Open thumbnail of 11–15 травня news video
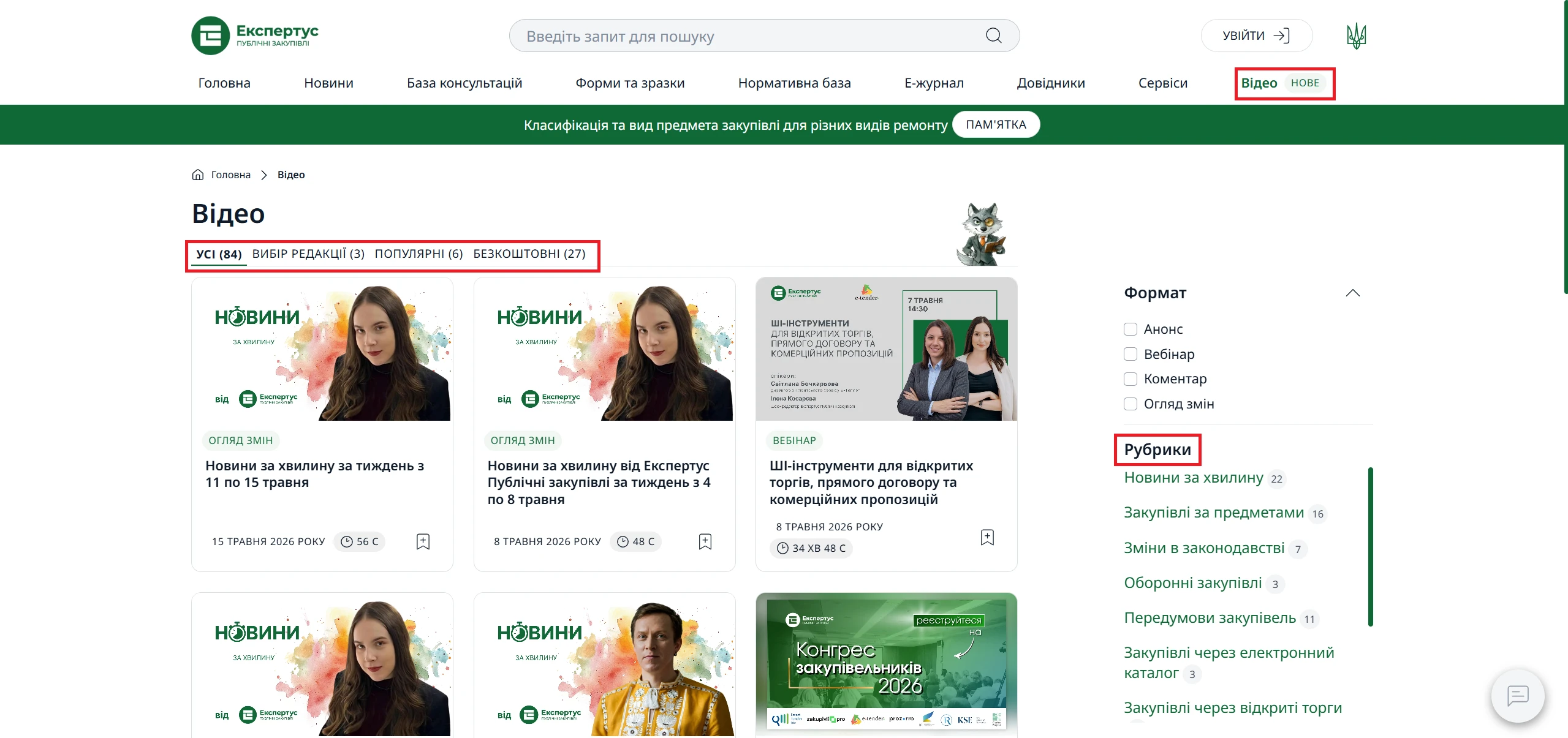This screenshot has width=1568, height=738. (x=322, y=349)
